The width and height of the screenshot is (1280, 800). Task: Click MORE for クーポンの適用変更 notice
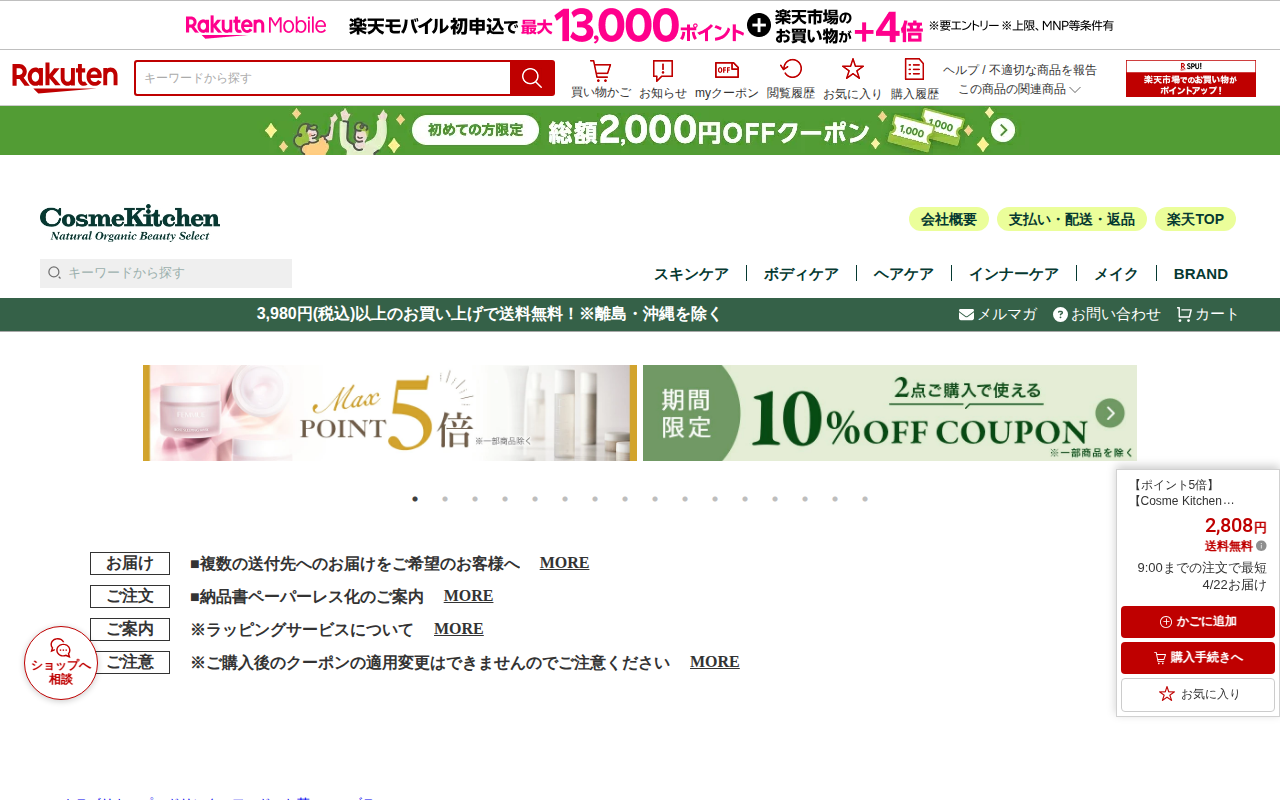[x=714, y=662]
